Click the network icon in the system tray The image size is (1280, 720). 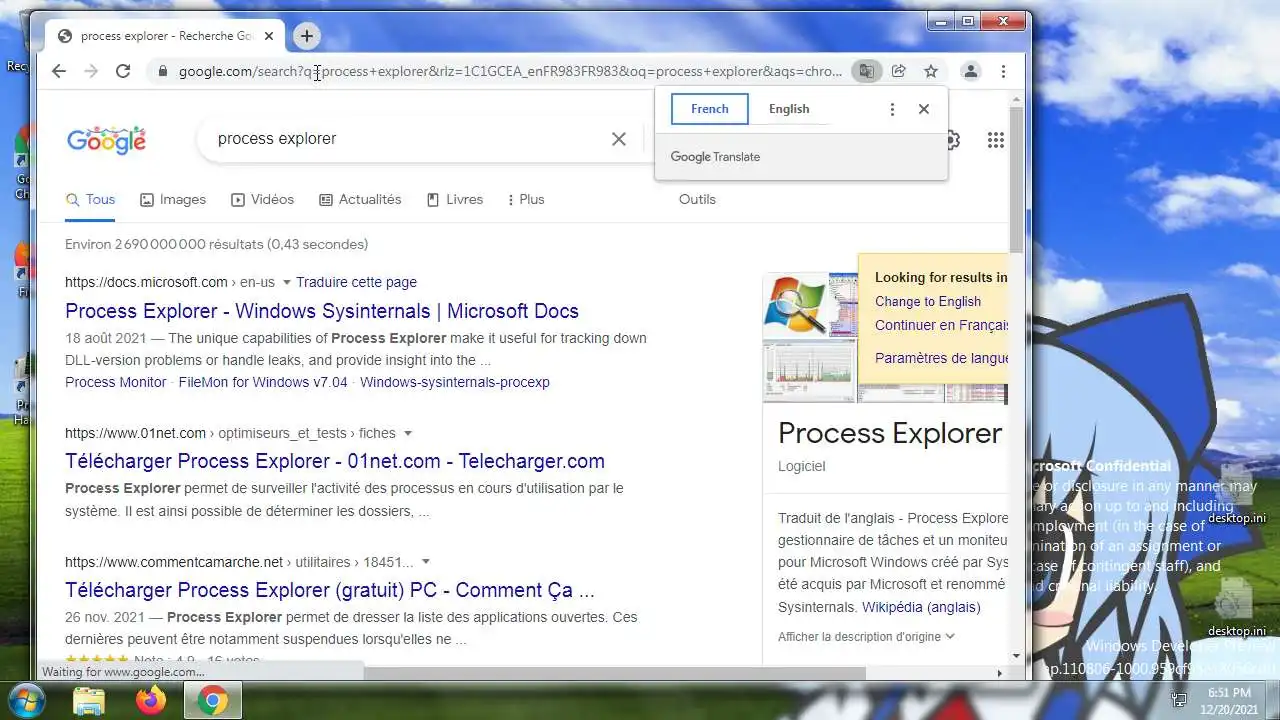coord(1179,700)
